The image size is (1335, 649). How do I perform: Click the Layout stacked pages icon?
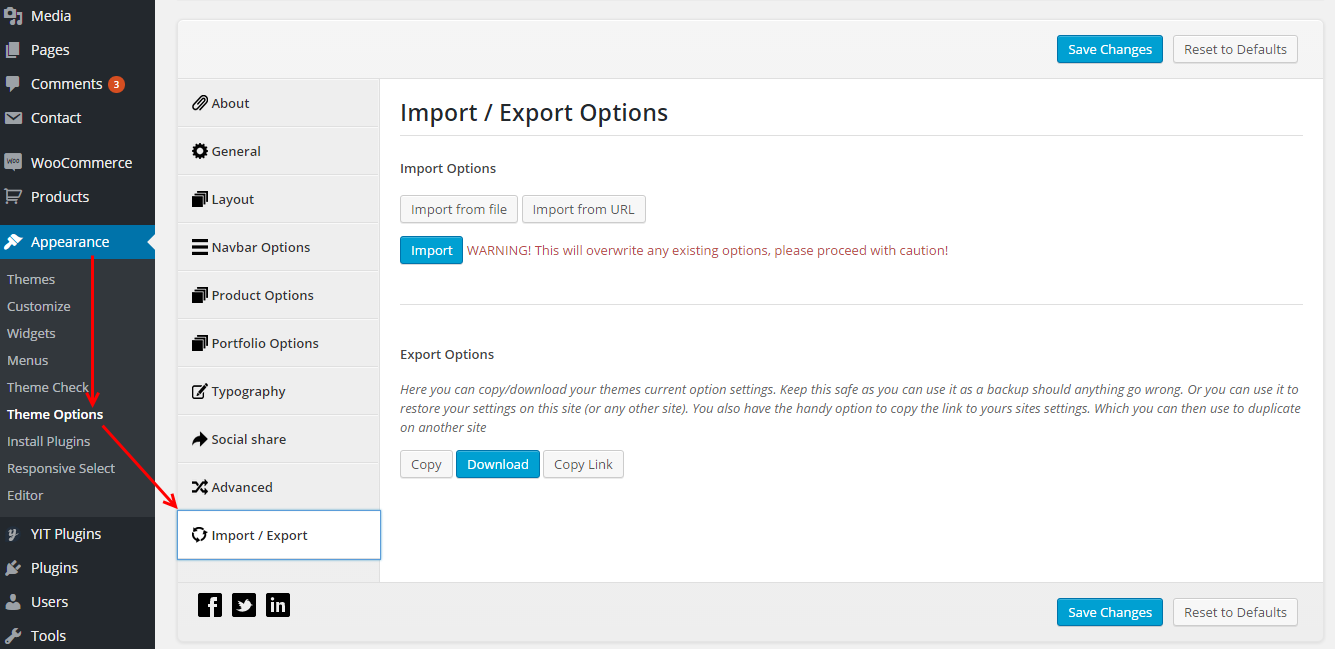pos(200,199)
